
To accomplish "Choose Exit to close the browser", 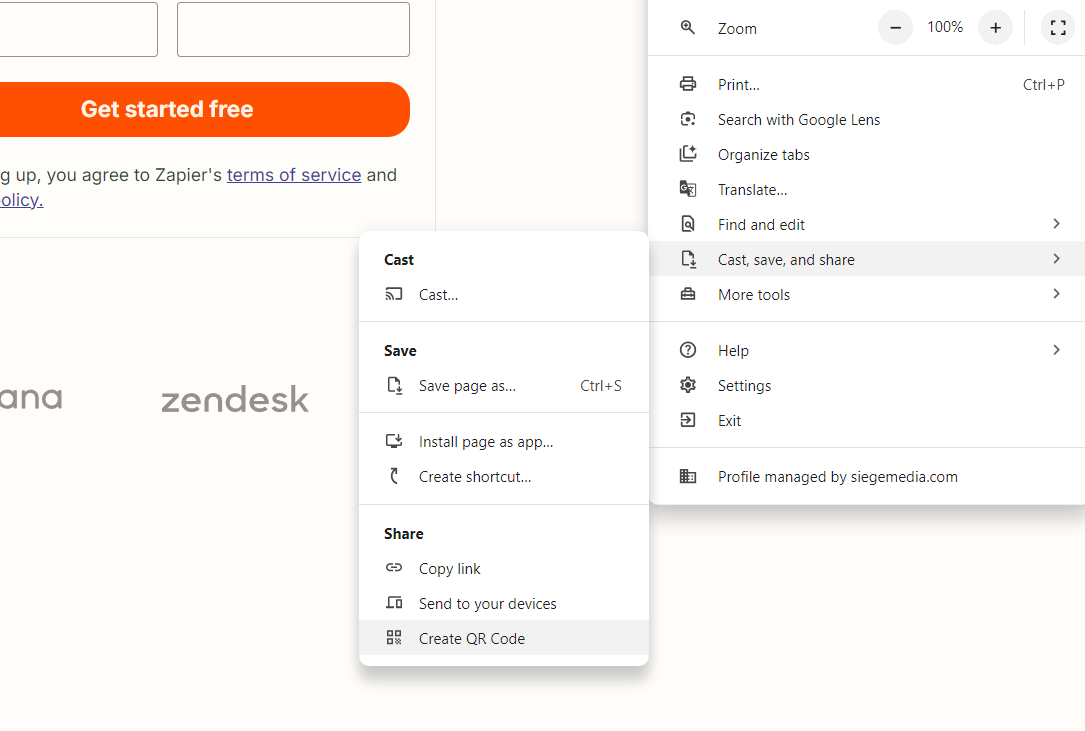I will [x=866, y=420].
